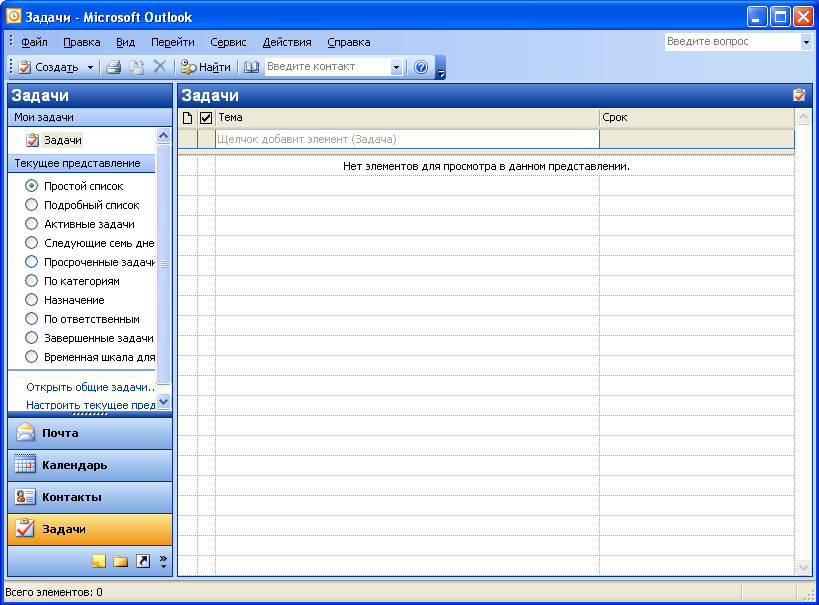Click the Найти find button
Viewport: 819px width, 605px height.
(205, 67)
